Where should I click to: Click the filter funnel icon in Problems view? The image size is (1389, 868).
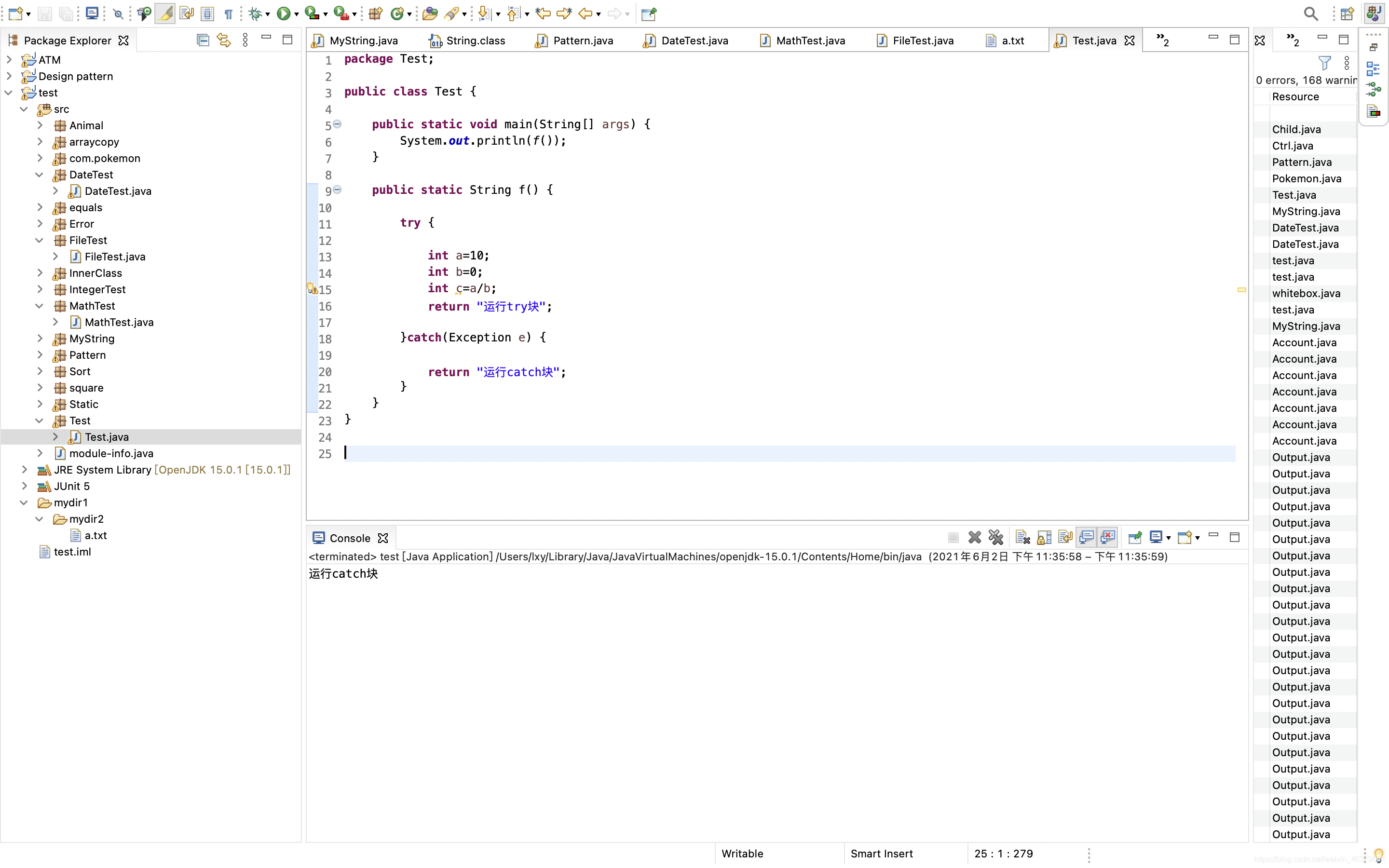coord(1324,63)
